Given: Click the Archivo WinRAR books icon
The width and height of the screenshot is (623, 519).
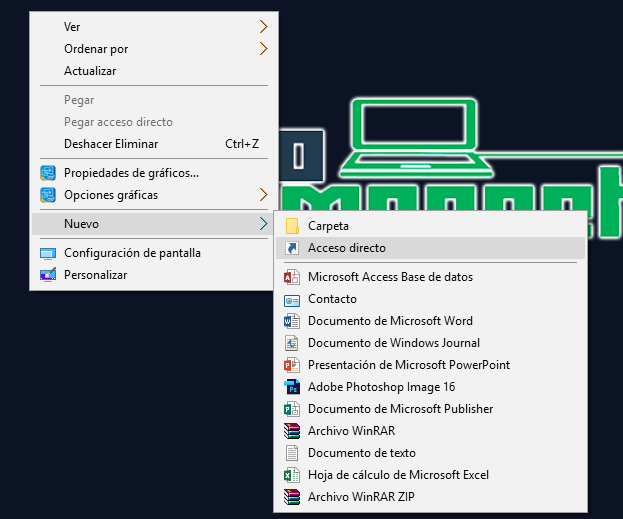Looking at the screenshot, I should coord(292,431).
